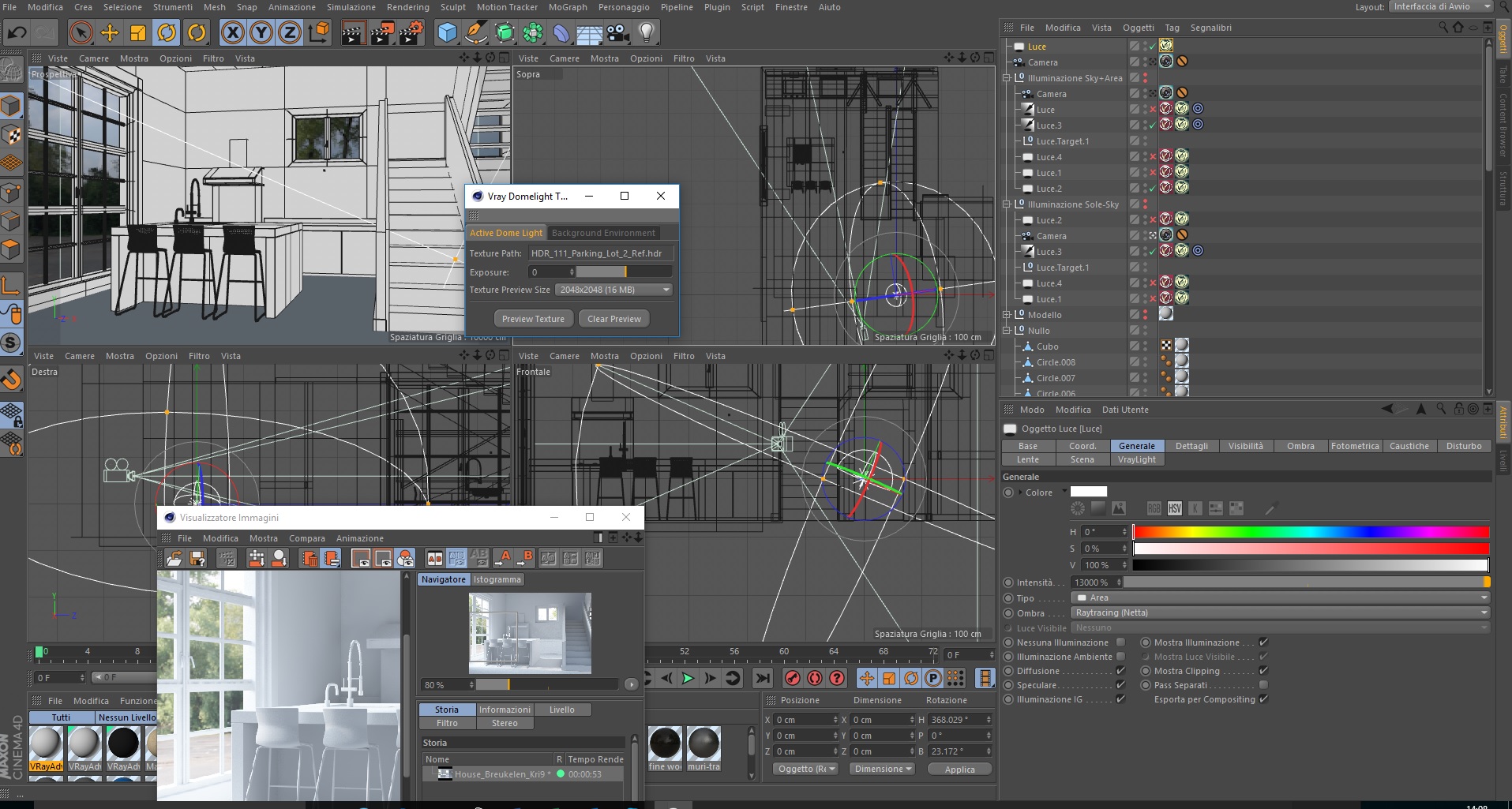Click the Preview Texture button

pos(533,319)
